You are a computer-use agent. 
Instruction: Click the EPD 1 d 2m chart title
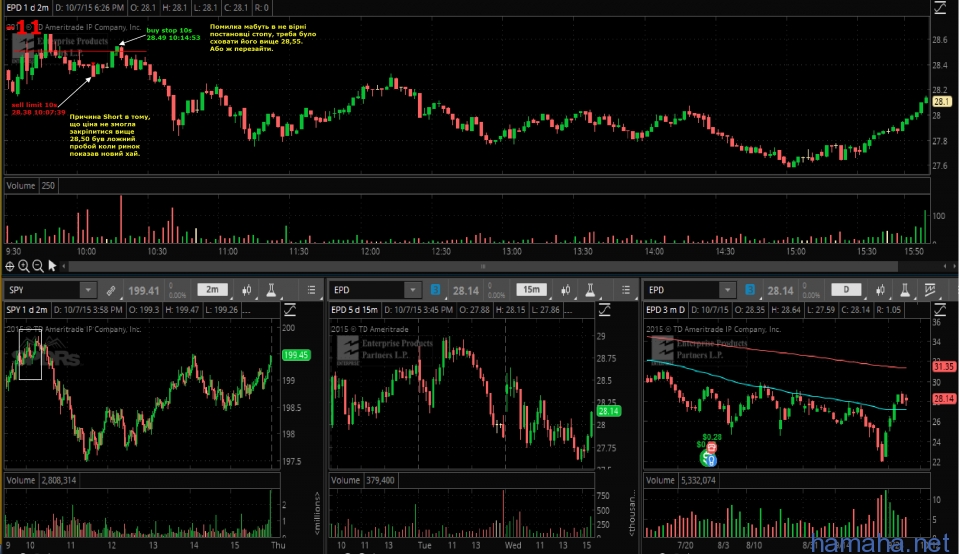point(28,8)
